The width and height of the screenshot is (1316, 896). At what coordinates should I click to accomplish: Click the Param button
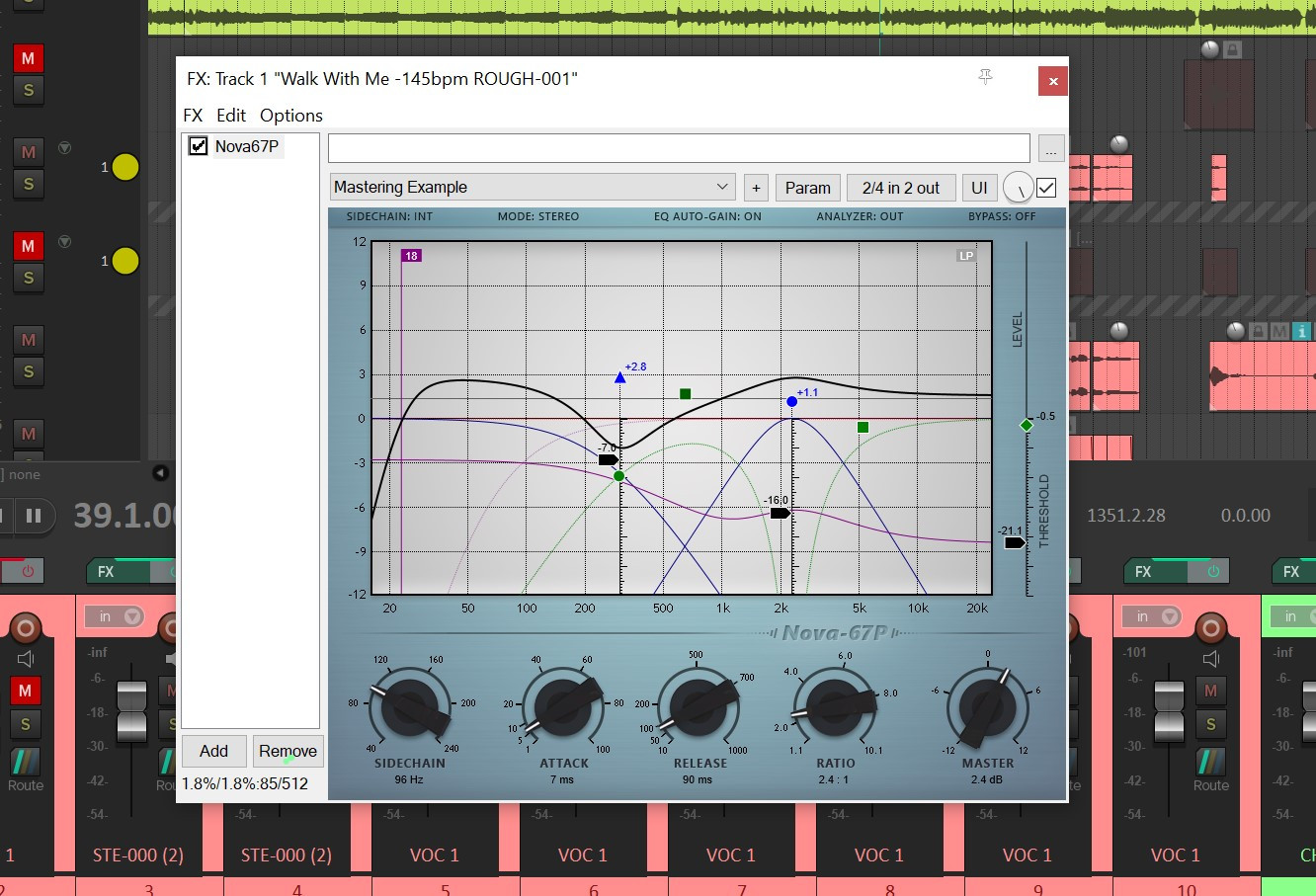[807, 188]
